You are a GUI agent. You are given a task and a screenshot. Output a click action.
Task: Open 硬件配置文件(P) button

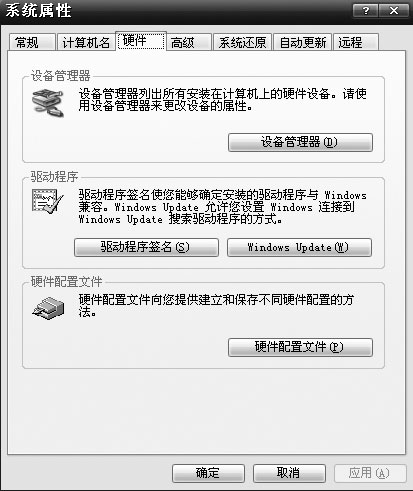(x=300, y=347)
